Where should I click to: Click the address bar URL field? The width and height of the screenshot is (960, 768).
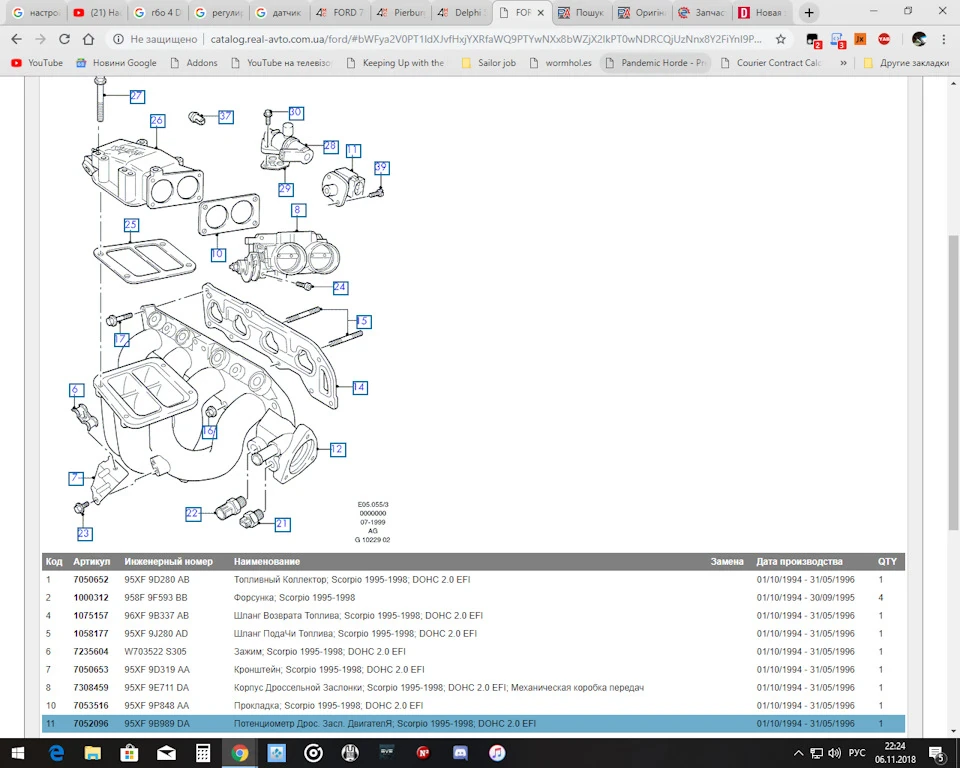[x=486, y=39]
